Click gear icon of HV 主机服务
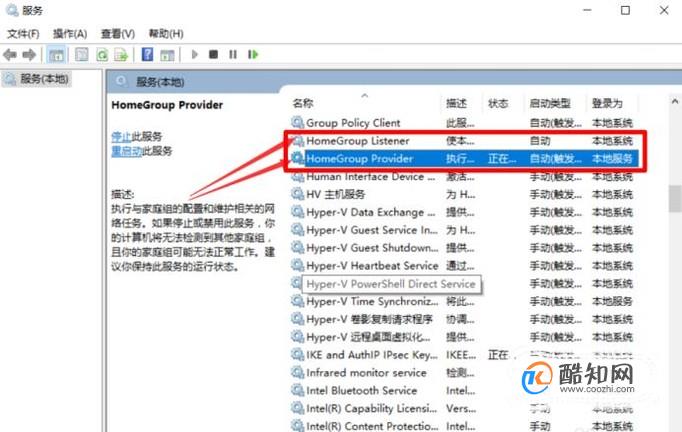682x432 pixels. pos(298,194)
